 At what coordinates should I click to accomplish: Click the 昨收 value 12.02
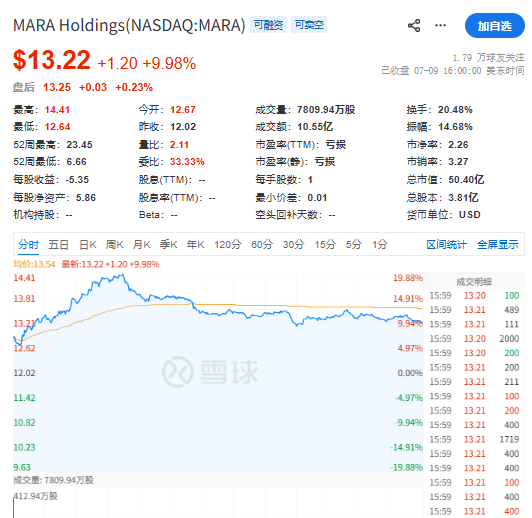[183, 127]
